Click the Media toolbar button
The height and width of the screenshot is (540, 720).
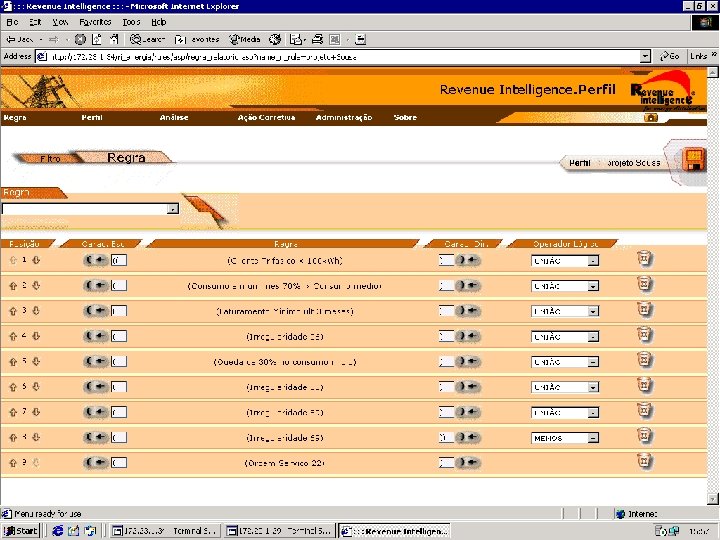(245, 39)
